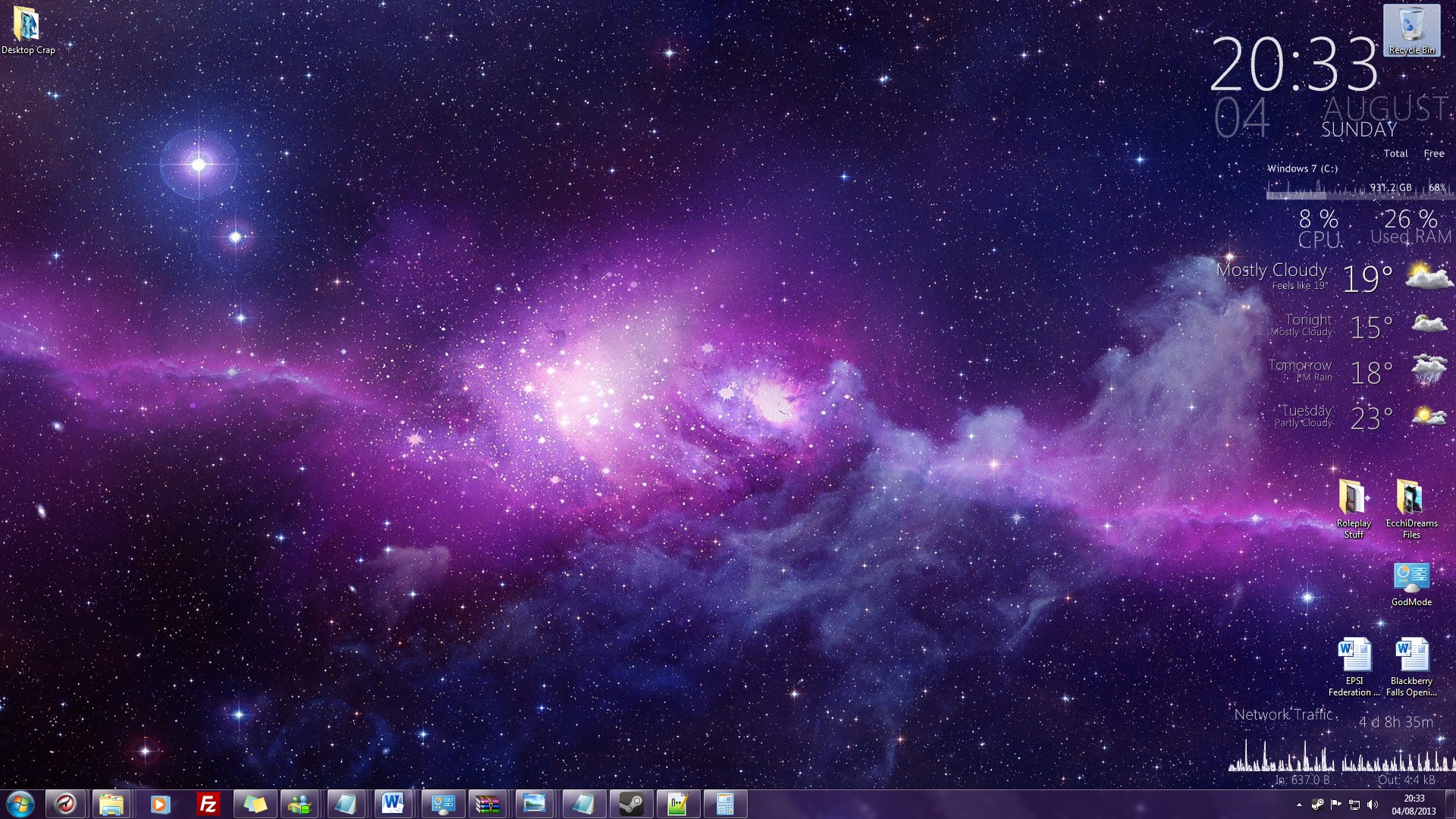Image resolution: width=1456 pixels, height=819 pixels.
Task: Click the taskbar clock and date
Action: (x=1414, y=804)
